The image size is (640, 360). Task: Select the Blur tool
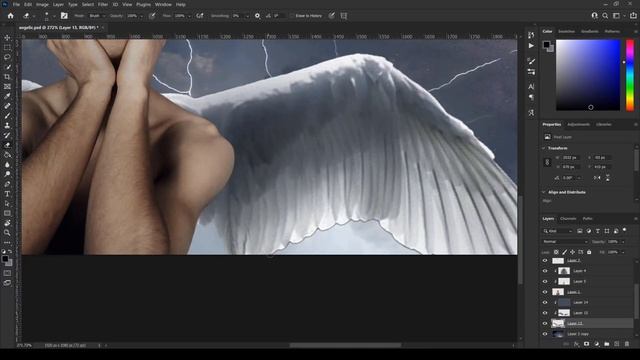(x=7, y=164)
